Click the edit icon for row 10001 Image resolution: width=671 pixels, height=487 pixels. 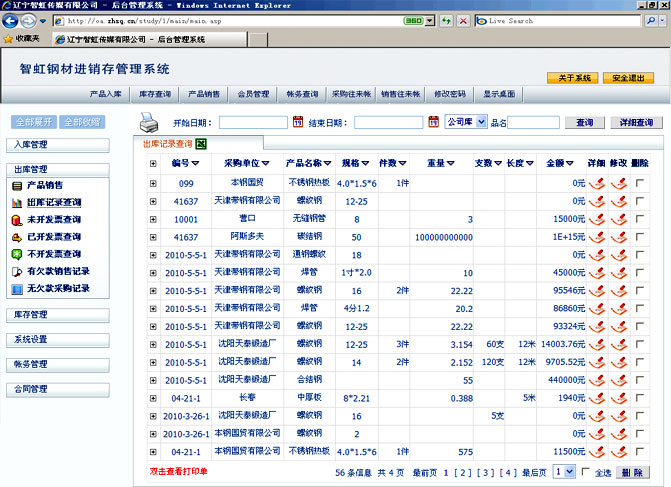click(619, 219)
